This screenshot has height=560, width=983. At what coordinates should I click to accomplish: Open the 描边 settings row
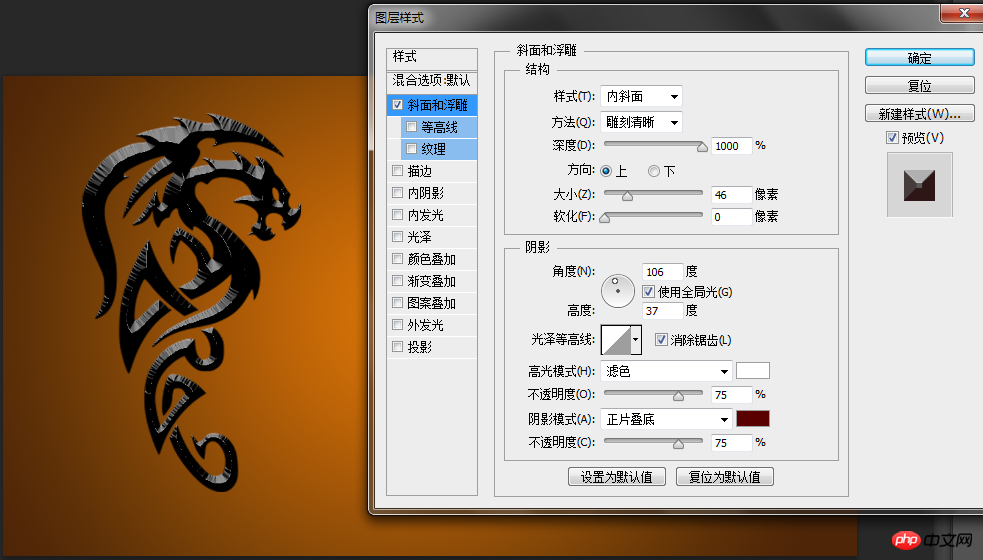[432, 171]
